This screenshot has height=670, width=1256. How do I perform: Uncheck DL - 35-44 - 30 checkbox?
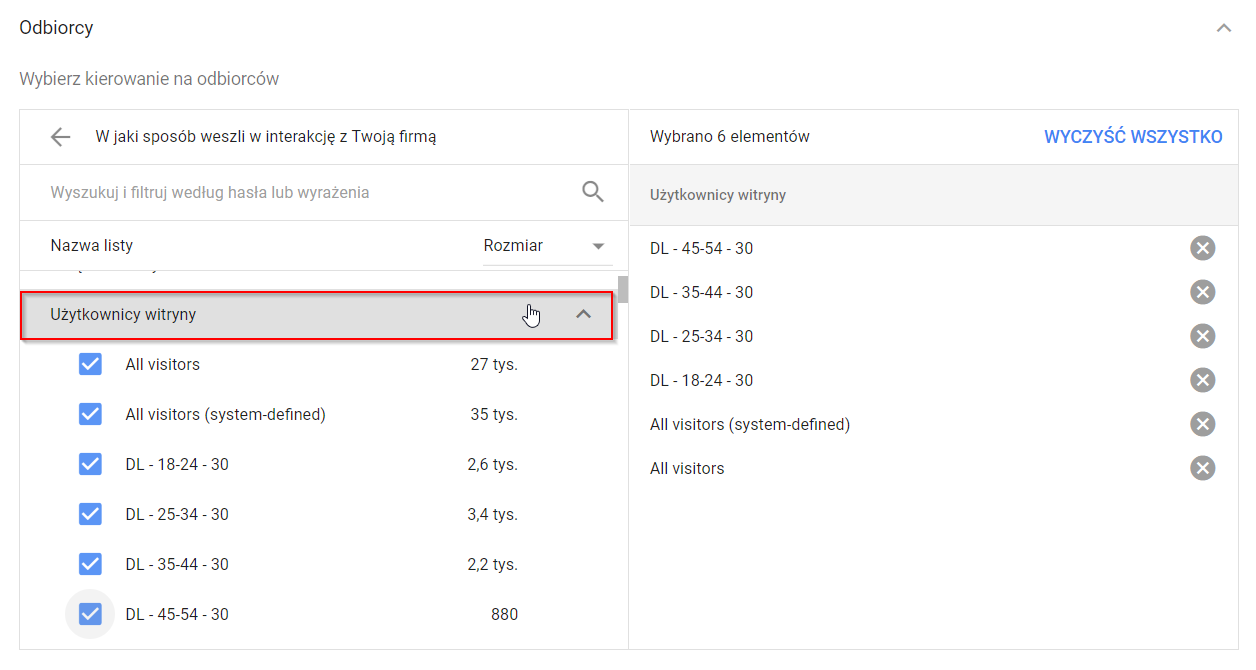tap(90, 564)
